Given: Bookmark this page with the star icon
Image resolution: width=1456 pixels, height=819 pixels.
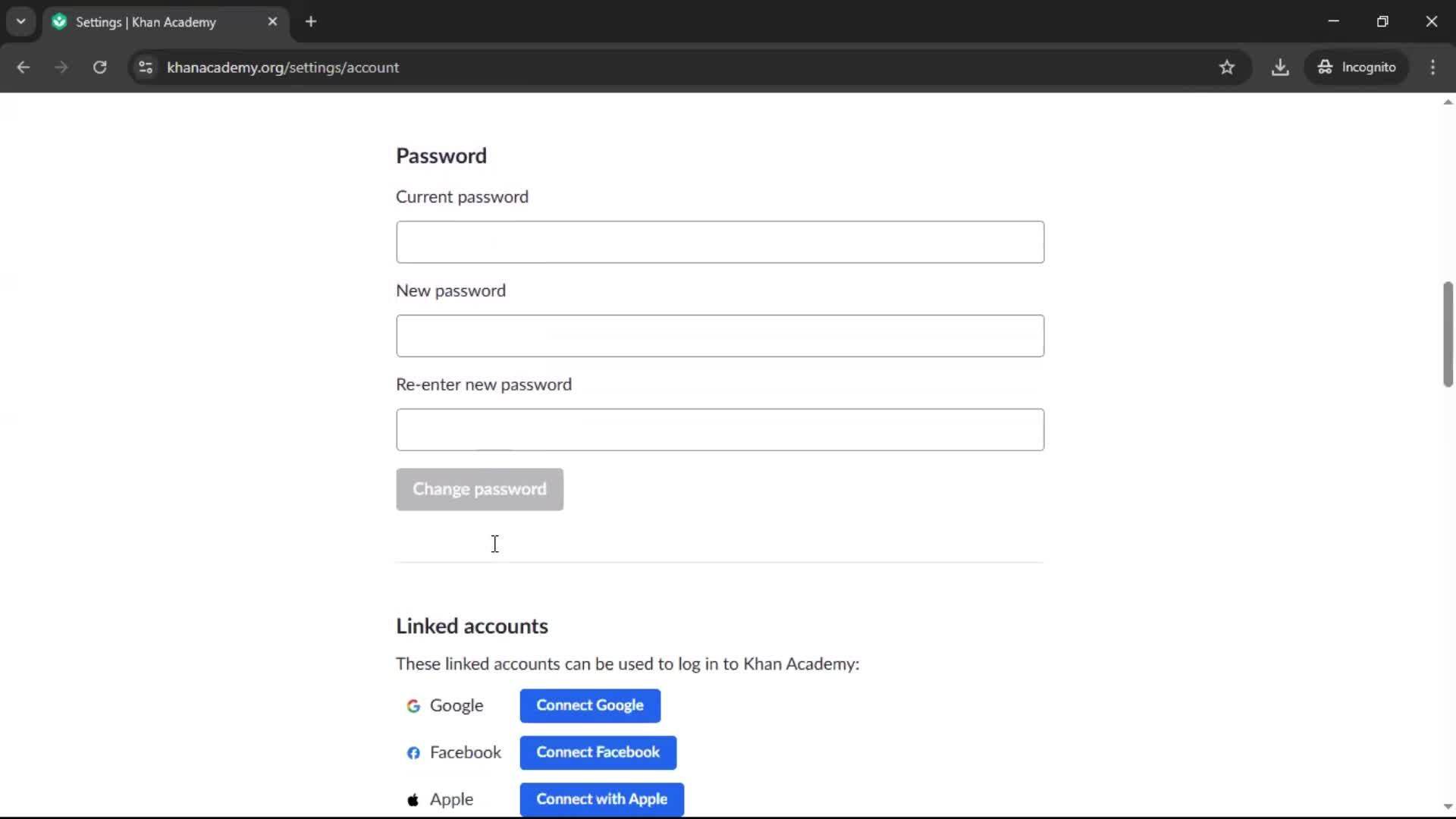Looking at the screenshot, I should point(1227,67).
